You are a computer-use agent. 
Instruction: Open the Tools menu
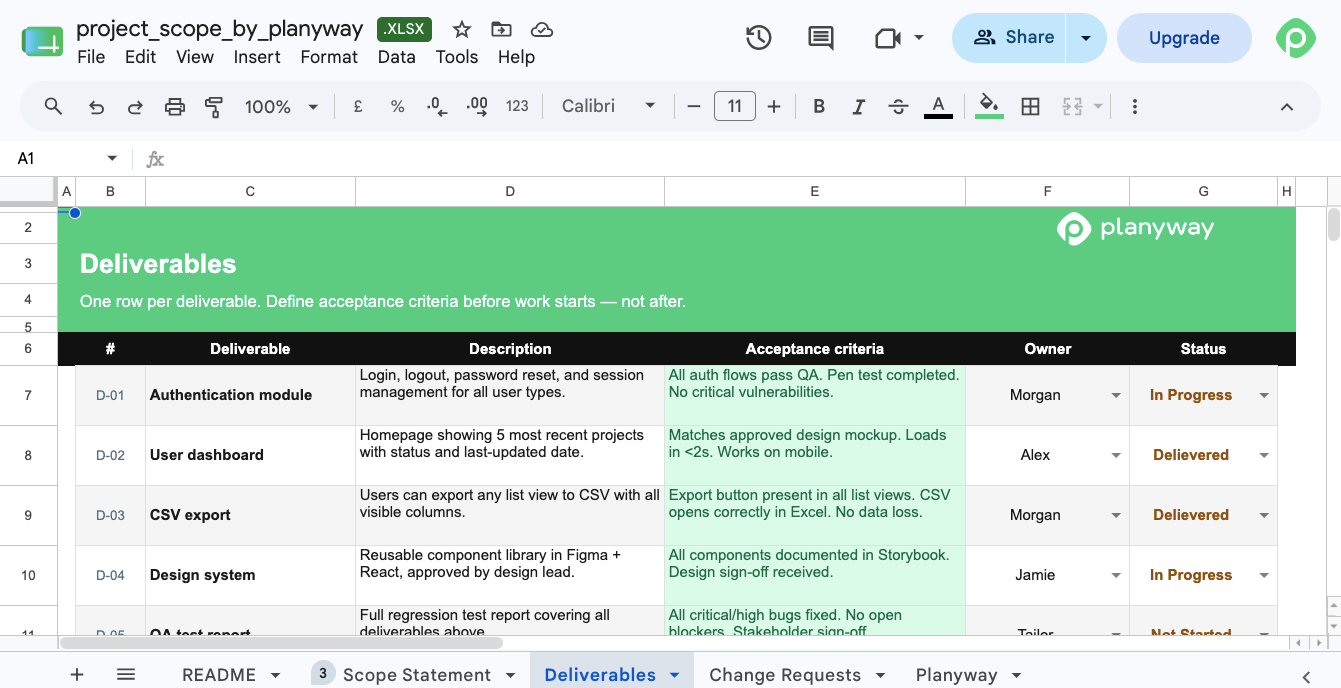point(457,57)
